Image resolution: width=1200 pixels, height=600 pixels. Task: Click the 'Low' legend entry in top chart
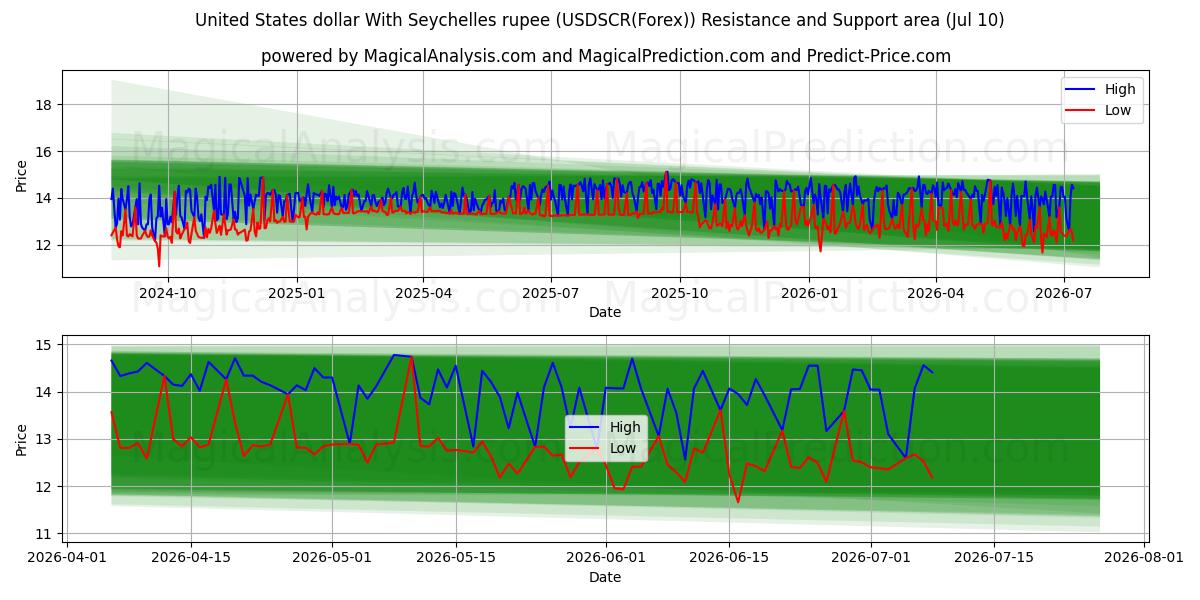click(x=1098, y=111)
